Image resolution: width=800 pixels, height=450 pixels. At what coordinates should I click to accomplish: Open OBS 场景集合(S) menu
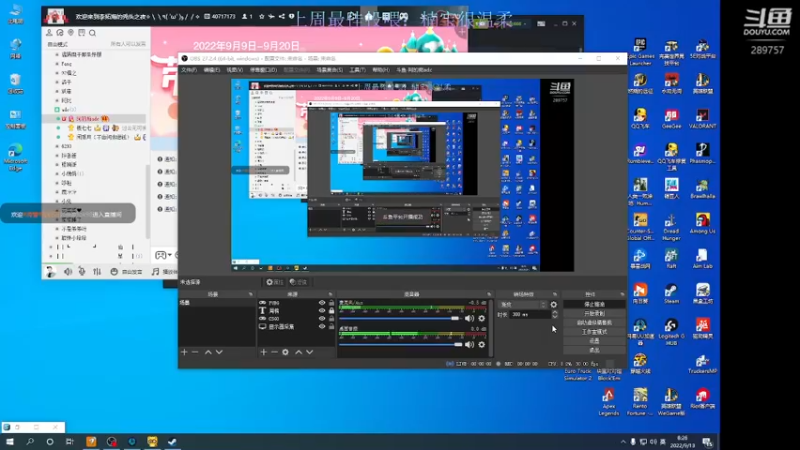tap(330, 70)
